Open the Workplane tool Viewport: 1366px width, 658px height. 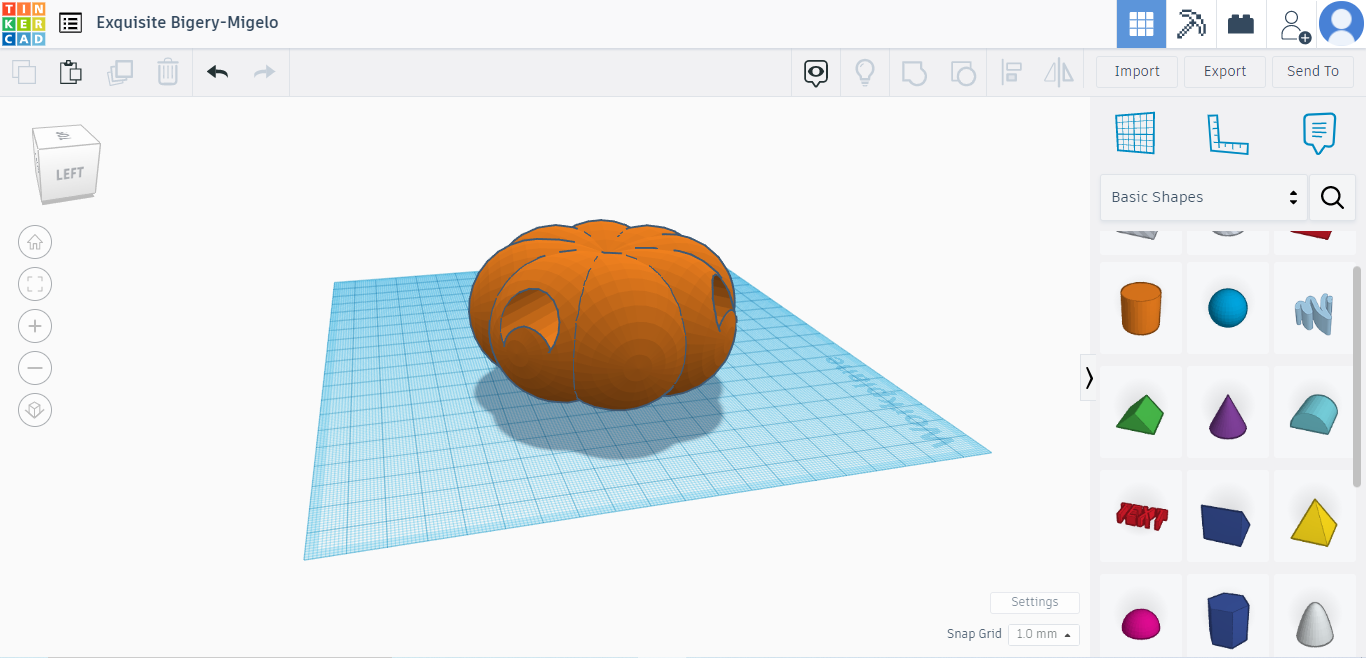[x=1135, y=133]
